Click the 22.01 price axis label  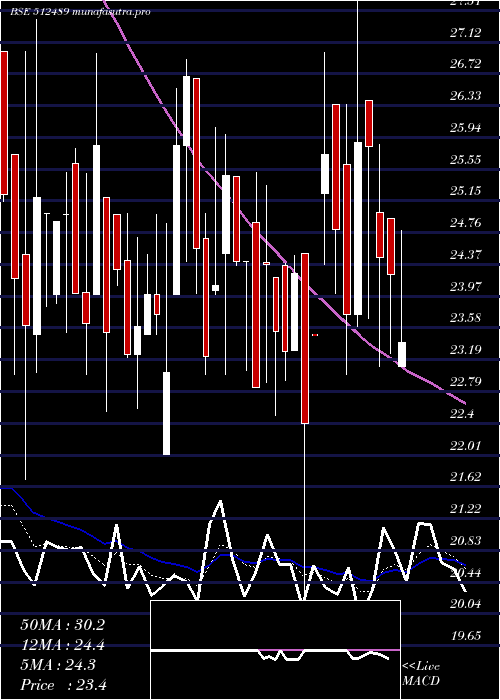[466, 446]
